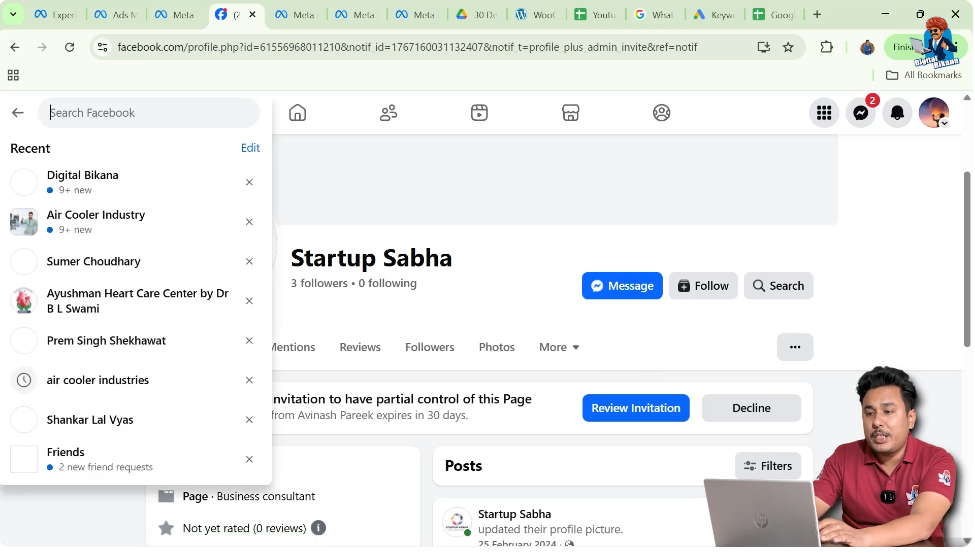Open Digital Bikana recent search
This screenshot has width=975, height=553.
[136, 182]
